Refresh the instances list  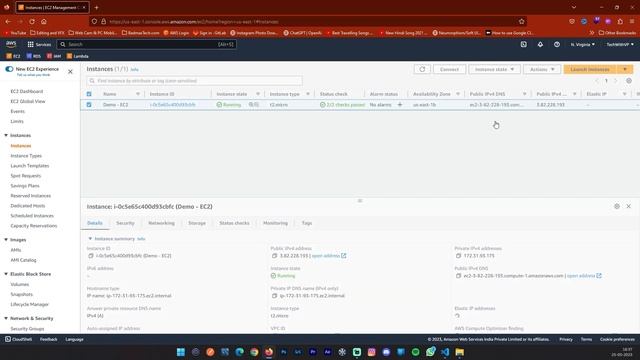coord(422,69)
